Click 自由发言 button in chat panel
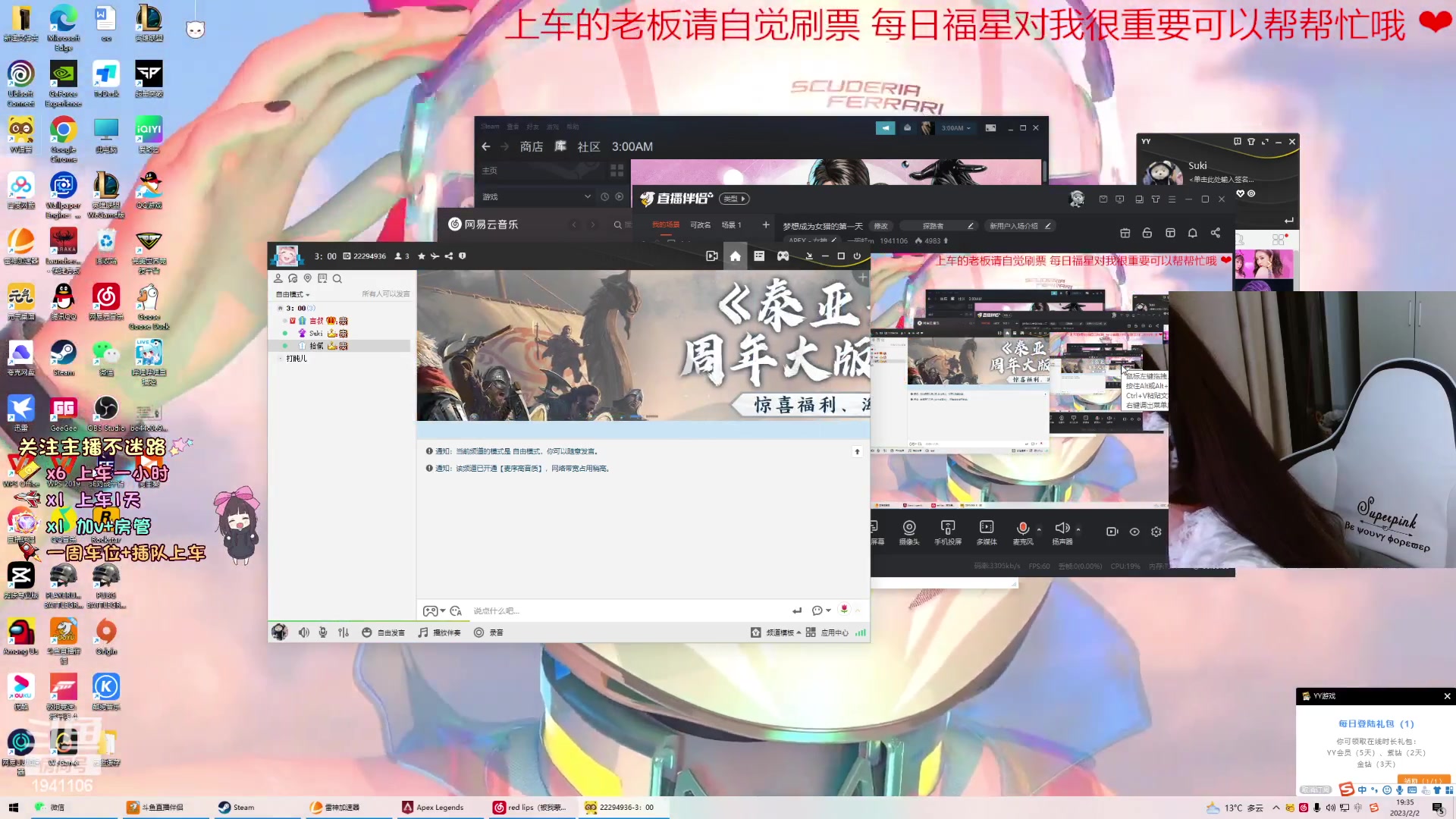This screenshot has width=1456, height=819. (x=384, y=631)
